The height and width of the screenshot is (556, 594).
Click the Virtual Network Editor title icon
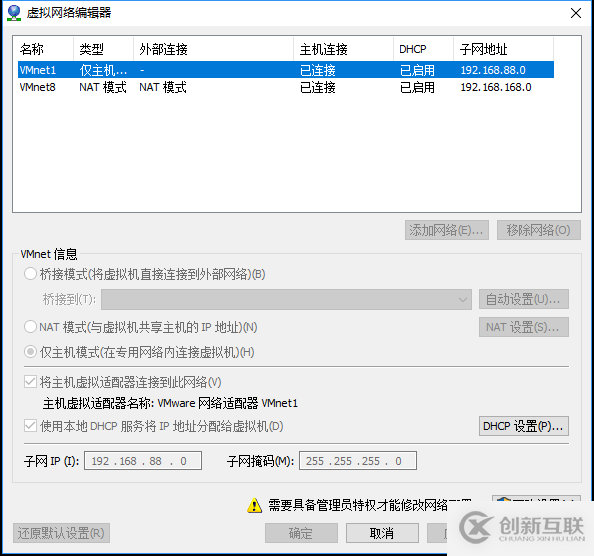point(14,13)
